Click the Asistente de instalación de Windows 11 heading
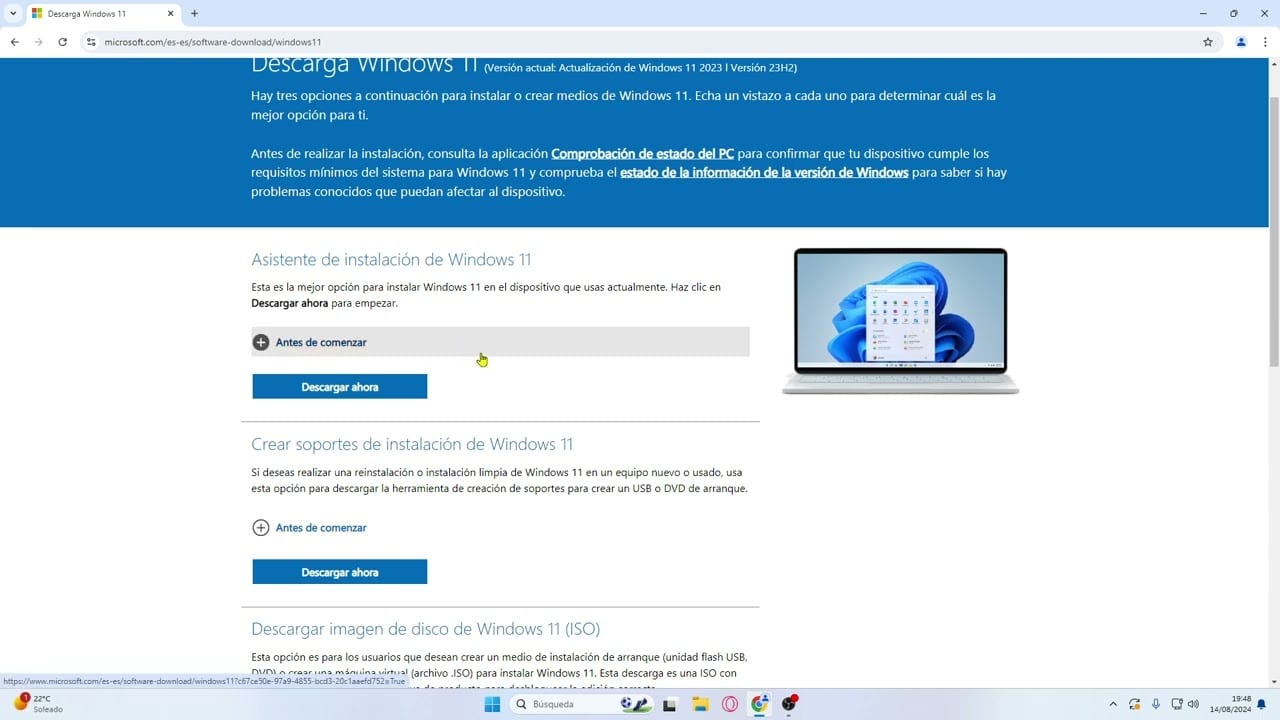 tap(391, 260)
